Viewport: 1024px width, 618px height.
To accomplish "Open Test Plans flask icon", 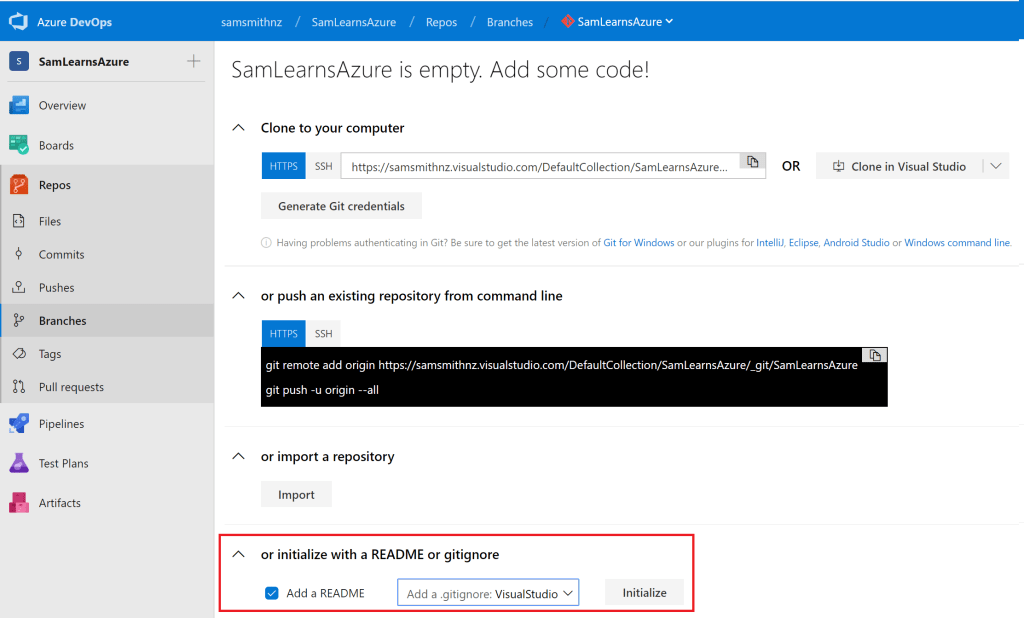I will coord(19,463).
